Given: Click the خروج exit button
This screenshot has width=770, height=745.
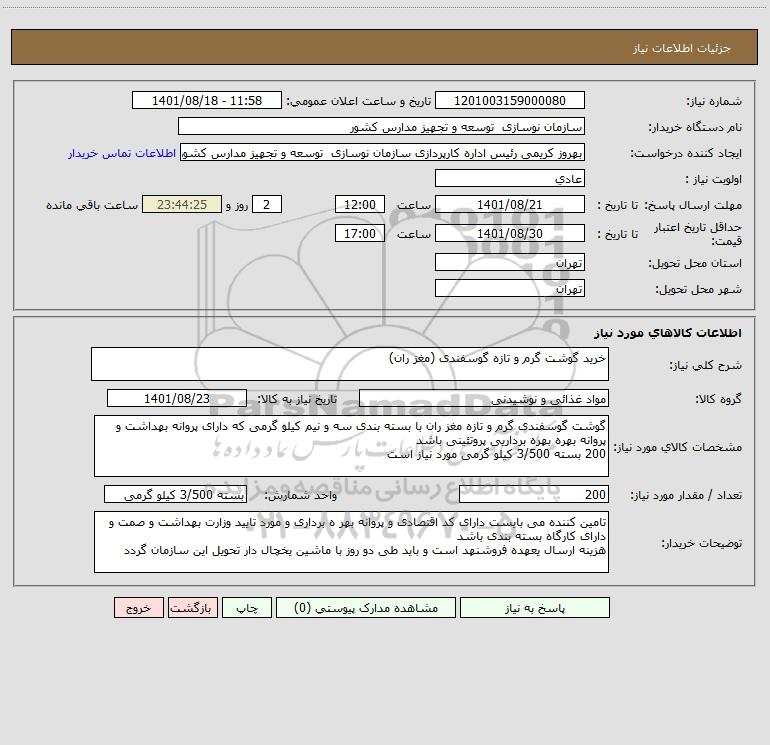Looking at the screenshot, I should pos(138,608).
